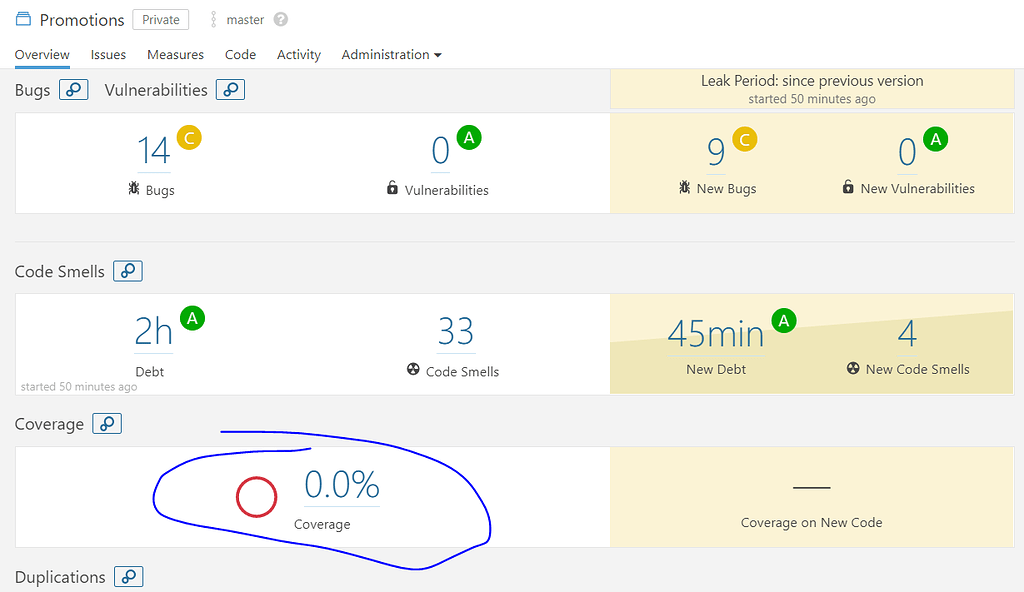Open the 0.0% Coverage value link
Viewport: 1024px width, 592px height.
342,485
